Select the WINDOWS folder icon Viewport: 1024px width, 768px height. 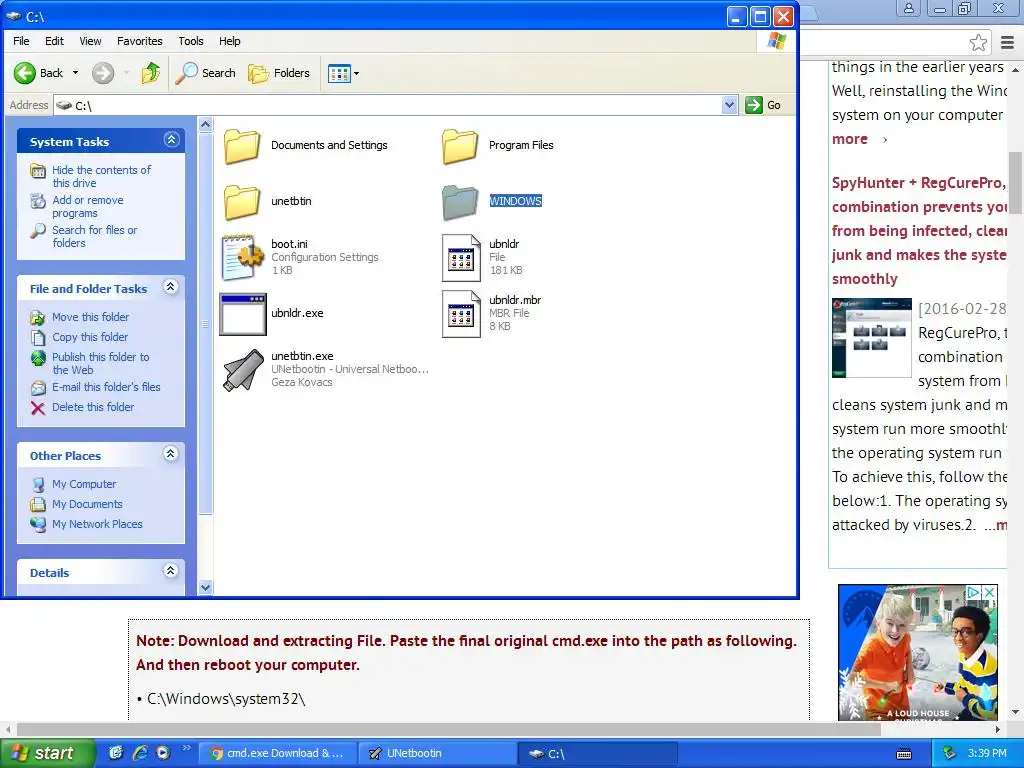pos(460,202)
